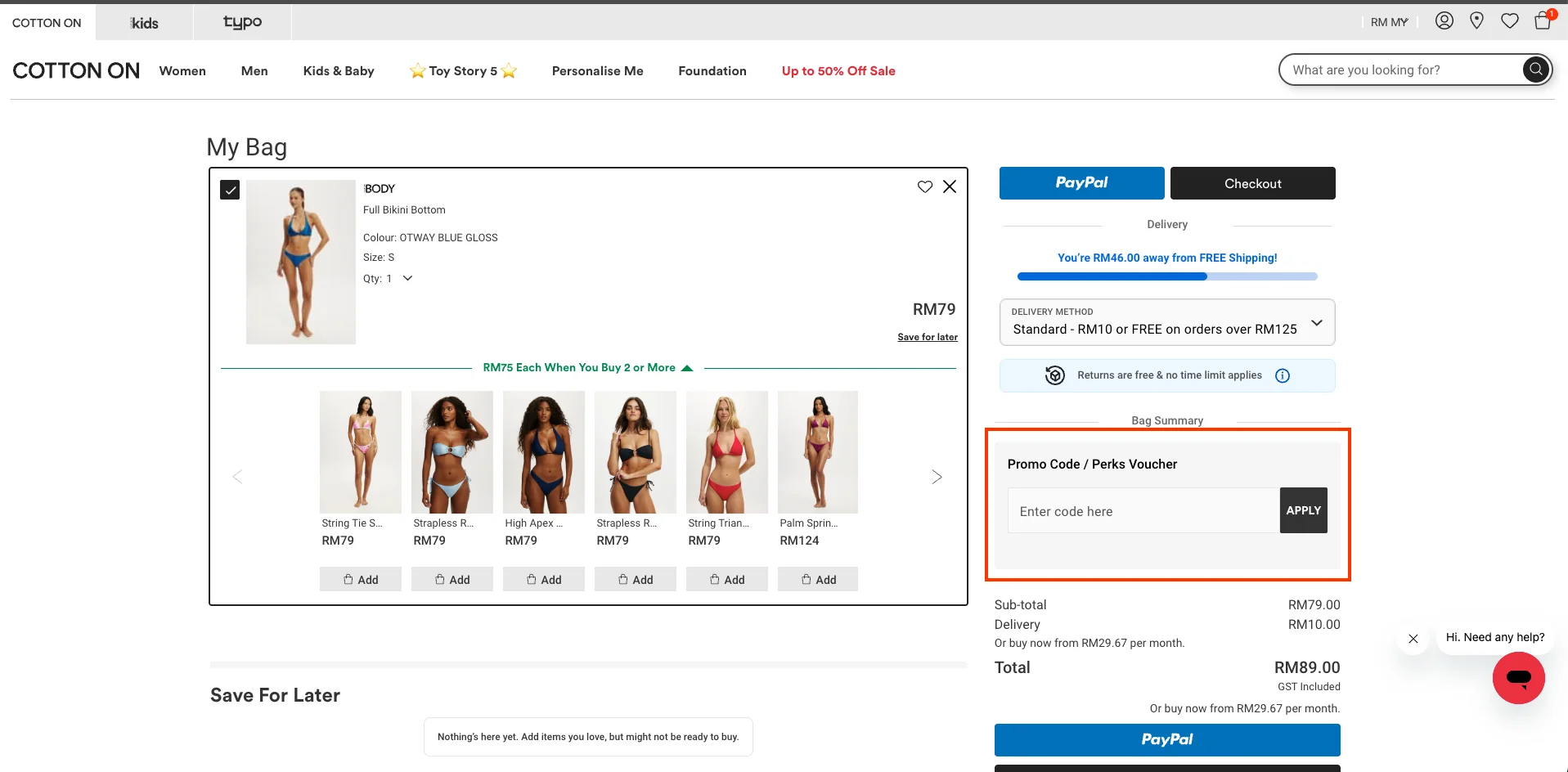
Task: Open the High Apex product thumbnail
Action: (544, 451)
